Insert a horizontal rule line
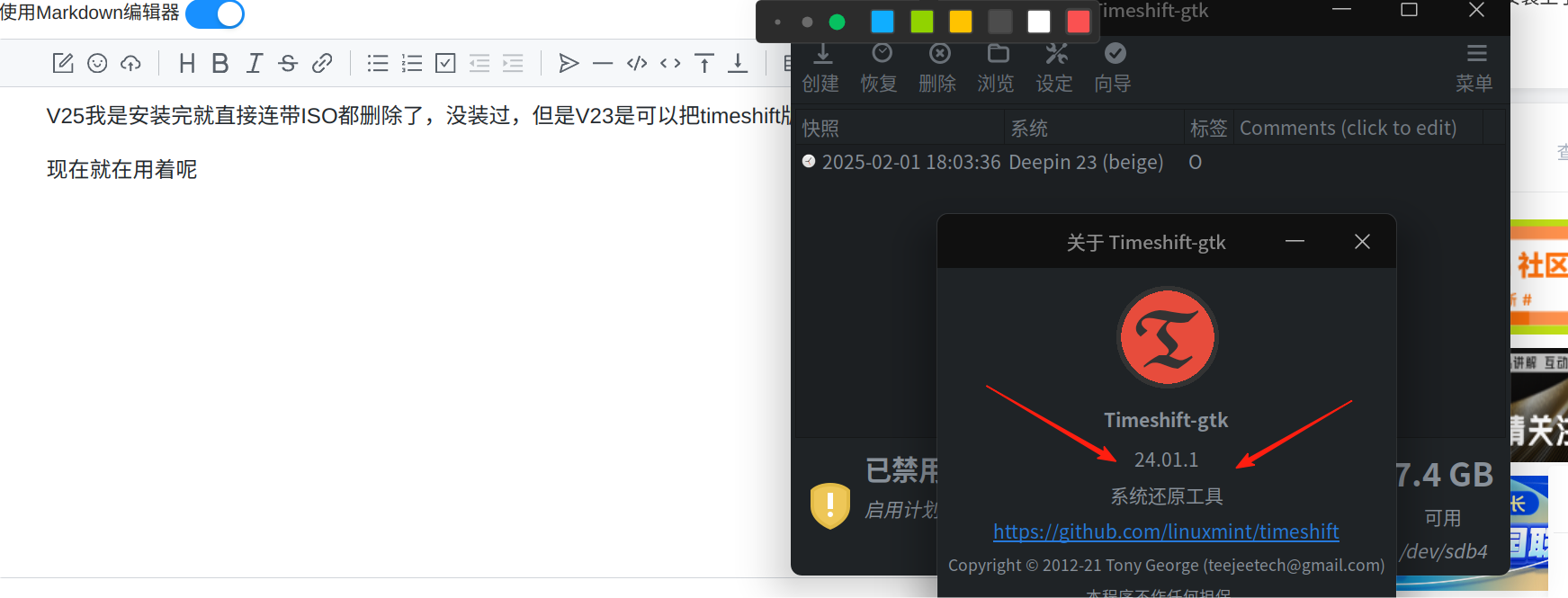1568x598 pixels. 603,63
